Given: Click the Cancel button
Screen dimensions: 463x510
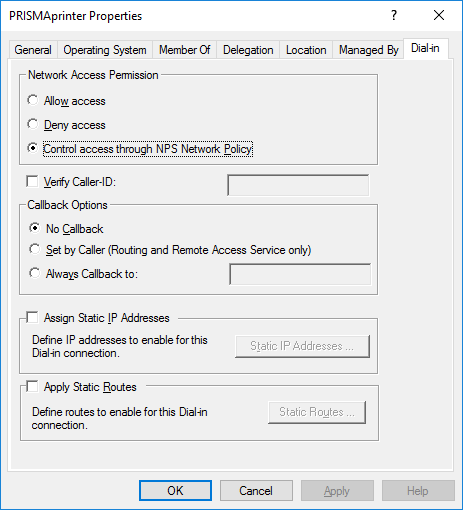Looking at the screenshot, I should (x=256, y=491).
